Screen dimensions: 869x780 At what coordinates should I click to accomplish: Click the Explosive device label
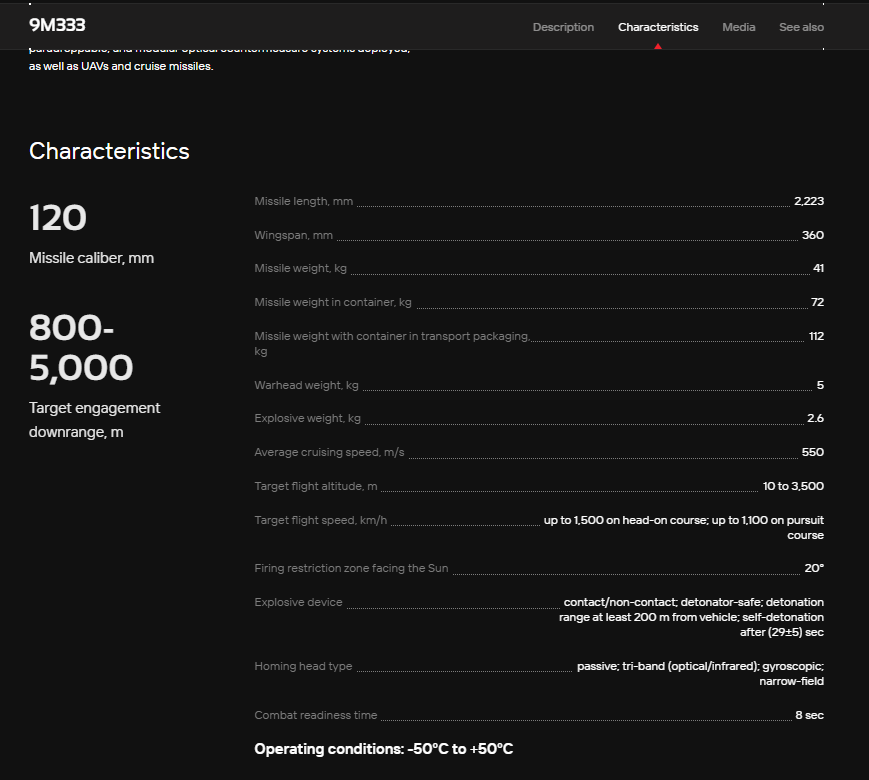pyautogui.click(x=298, y=603)
